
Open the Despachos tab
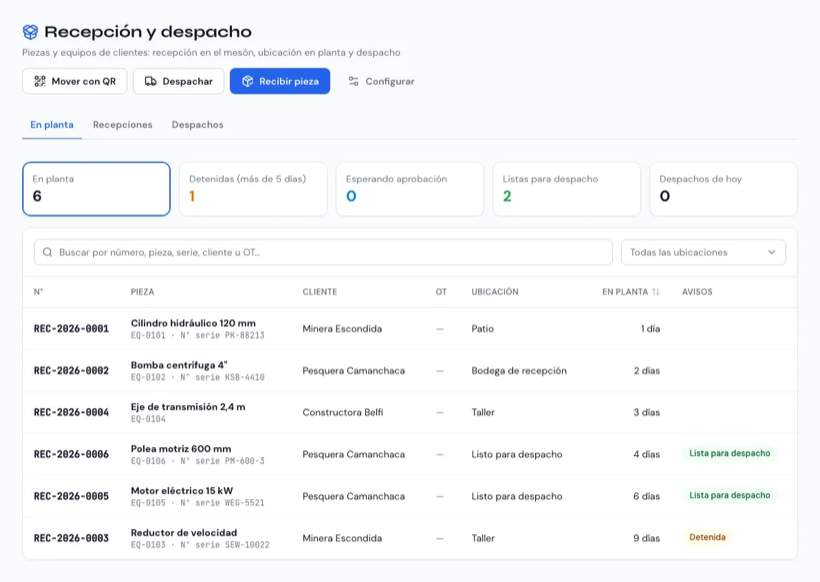(197, 124)
